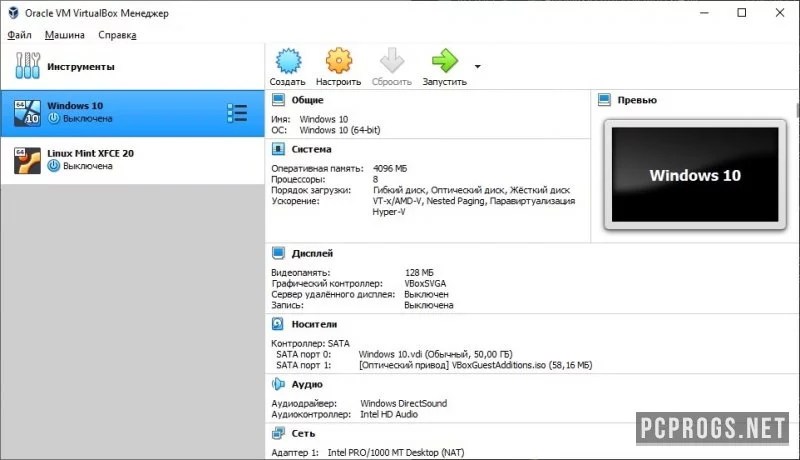Click the Порядок загрузки boot order value
This screenshot has height=460, width=800.
point(471,190)
